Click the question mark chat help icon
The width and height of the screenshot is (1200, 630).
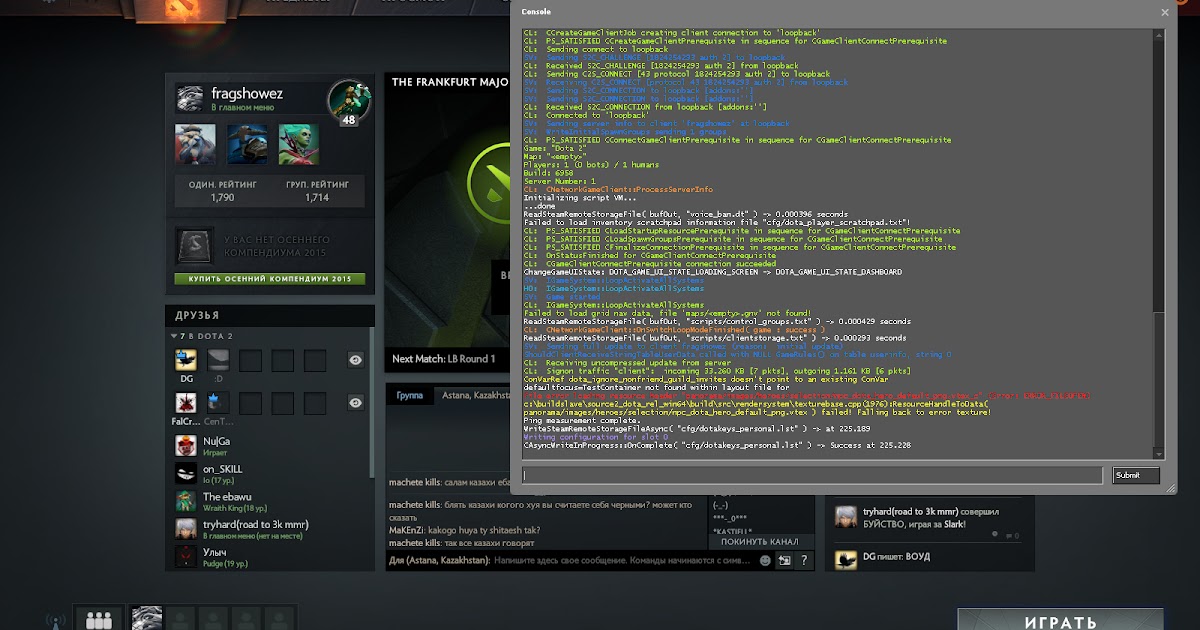[805, 561]
